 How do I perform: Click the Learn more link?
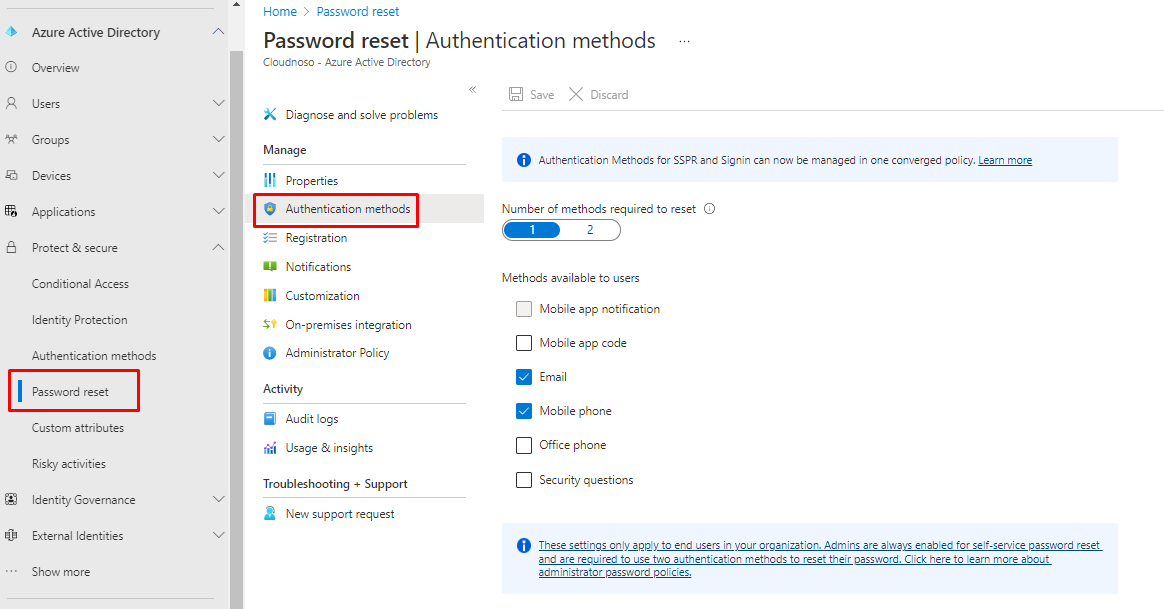1005,160
